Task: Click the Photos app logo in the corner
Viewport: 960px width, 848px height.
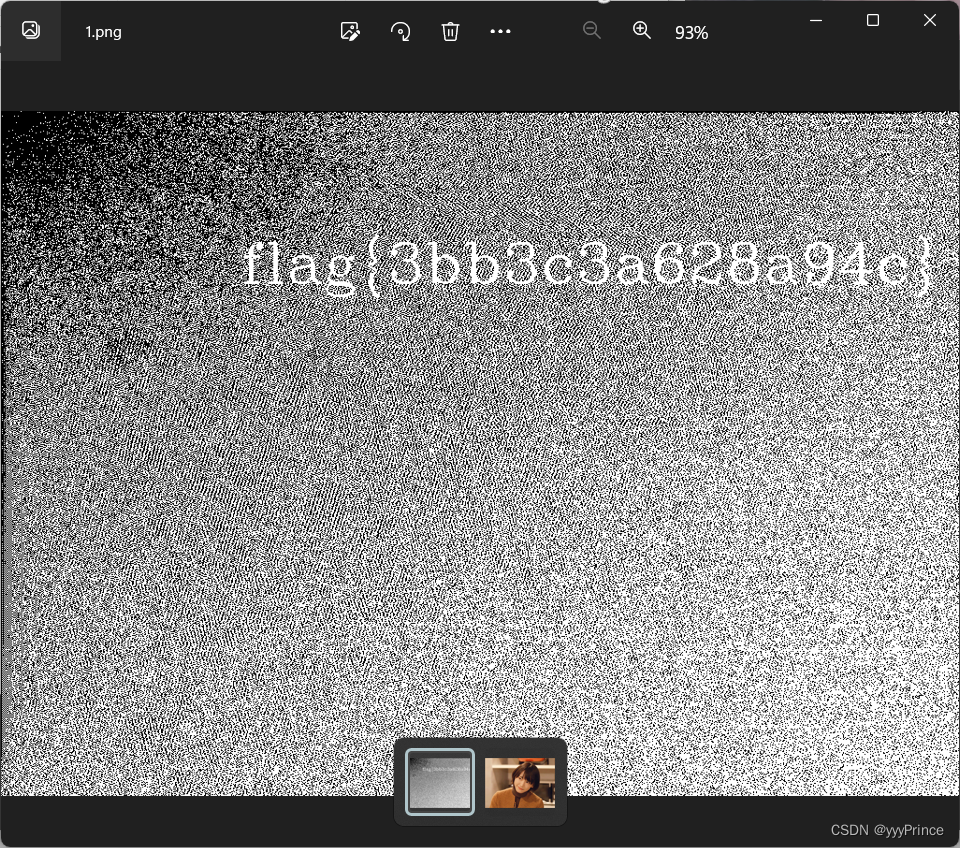Action: point(30,30)
